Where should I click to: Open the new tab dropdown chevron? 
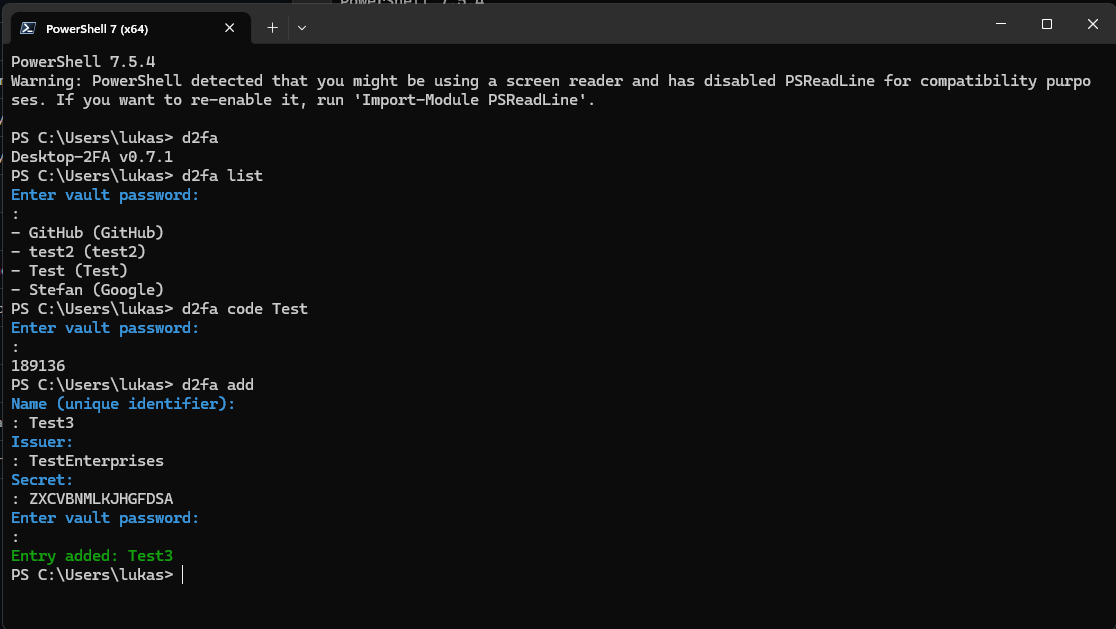click(x=301, y=28)
